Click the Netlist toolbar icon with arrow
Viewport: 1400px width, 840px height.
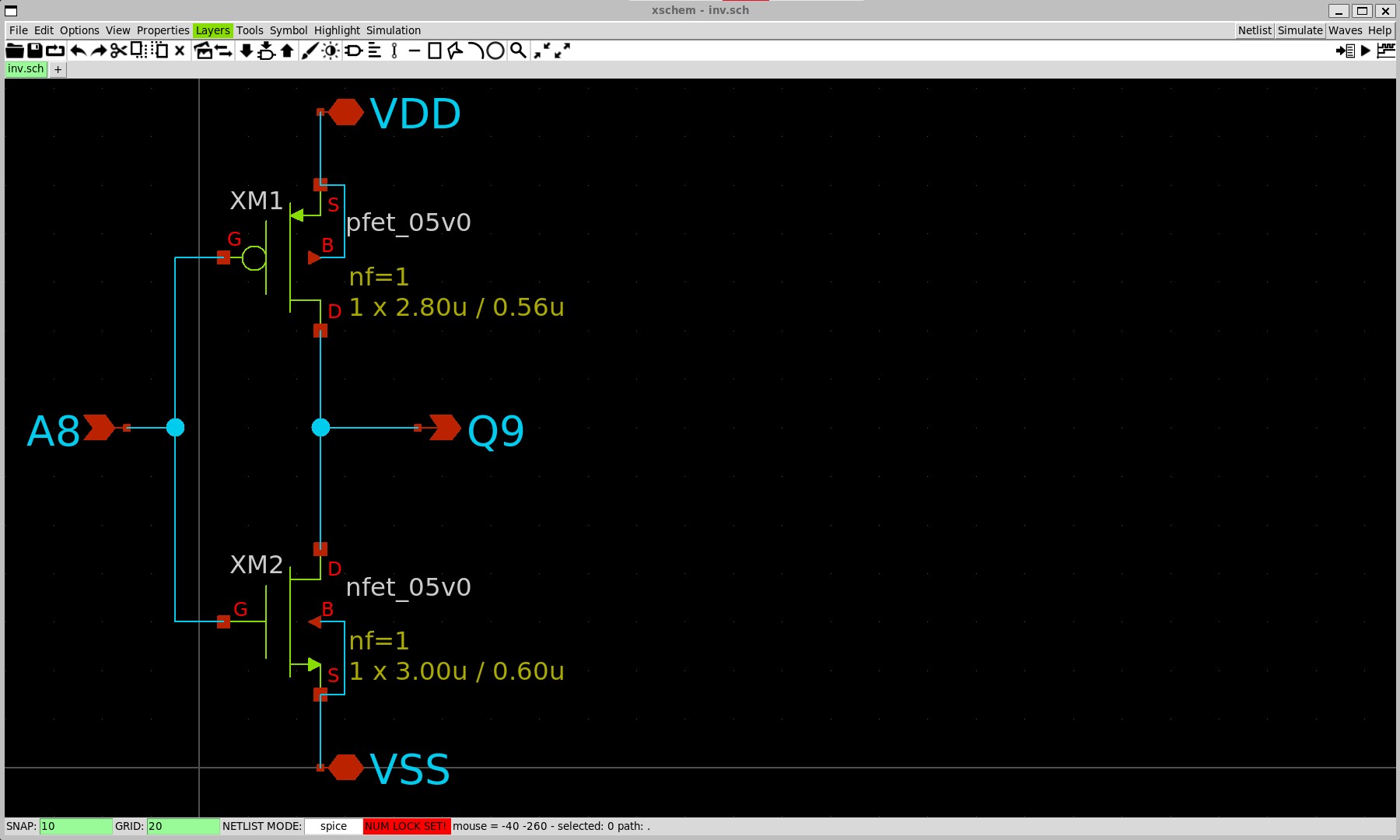[1346, 51]
